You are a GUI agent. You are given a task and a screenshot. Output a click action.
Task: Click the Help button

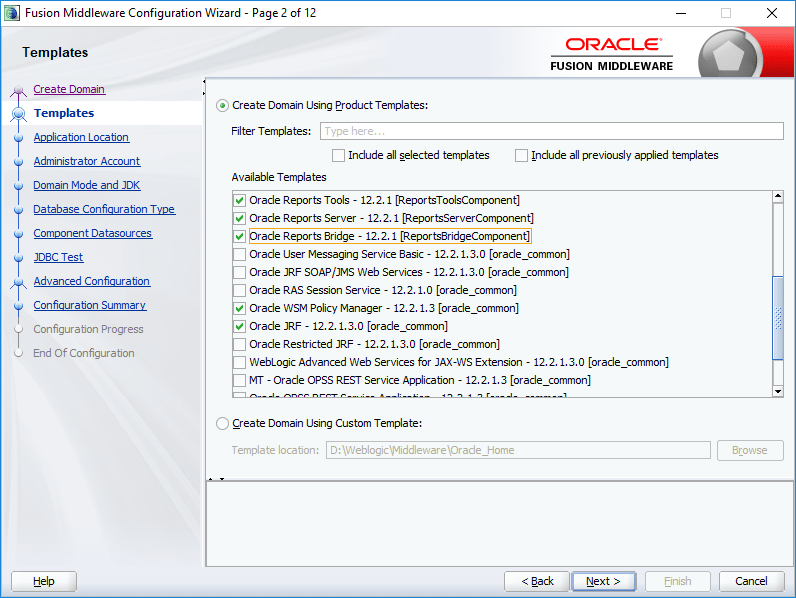(44, 581)
